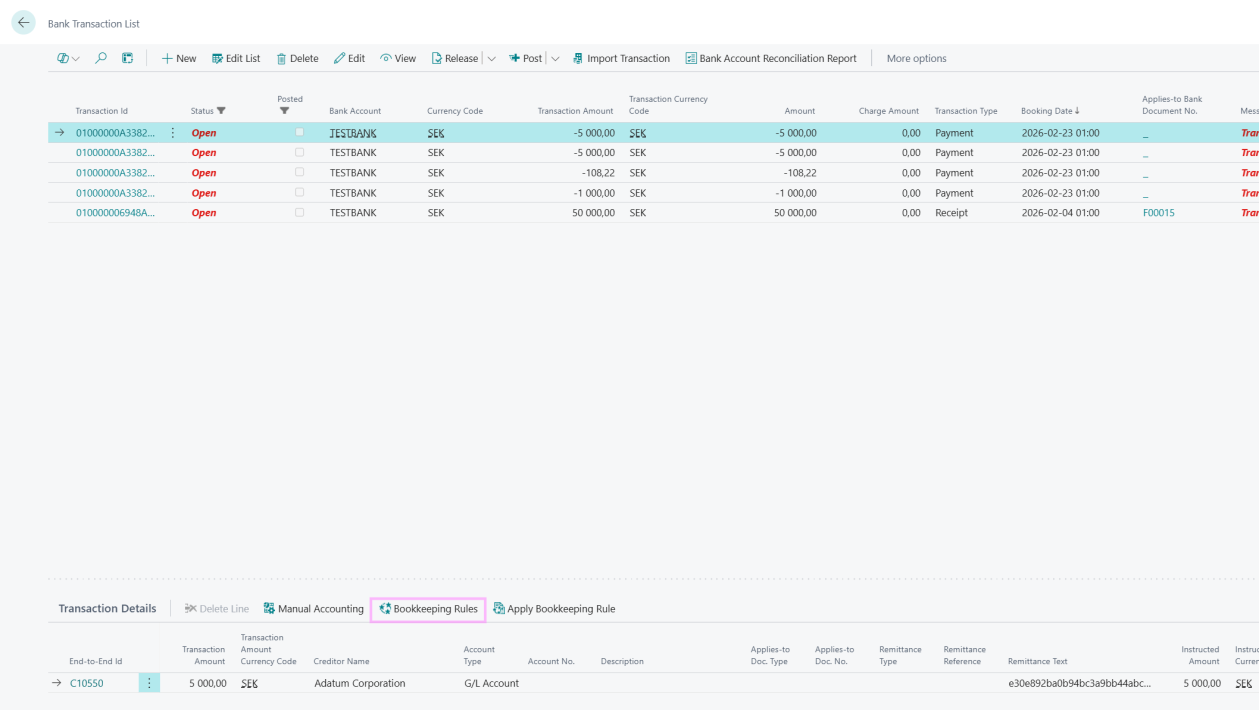Screen dimensions: 1259x710
Task: Click the G/L Account type cell
Action: pyautogui.click(x=492, y=684)
